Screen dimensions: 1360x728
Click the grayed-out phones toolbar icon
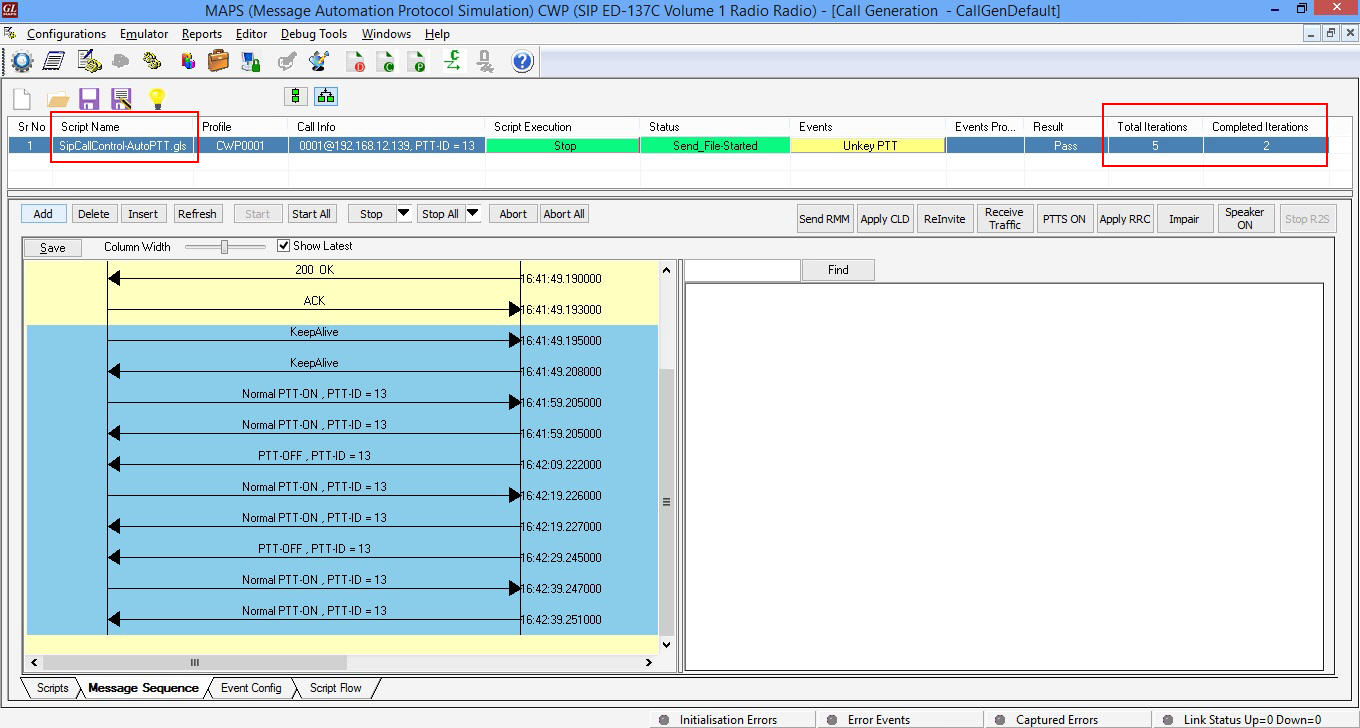121,61
